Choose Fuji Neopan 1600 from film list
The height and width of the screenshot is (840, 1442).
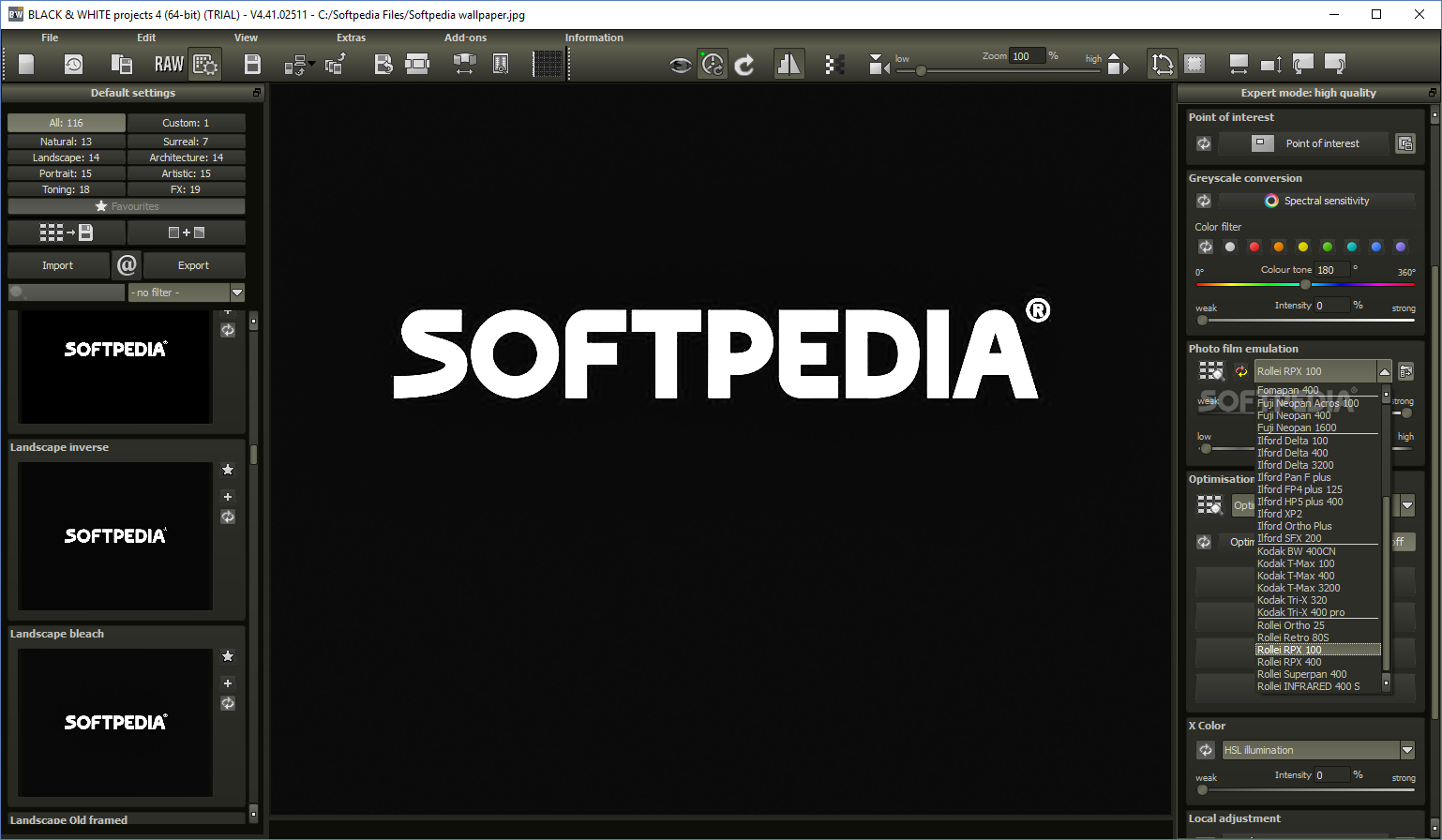pyautogui.click(x=1297, y=427)
